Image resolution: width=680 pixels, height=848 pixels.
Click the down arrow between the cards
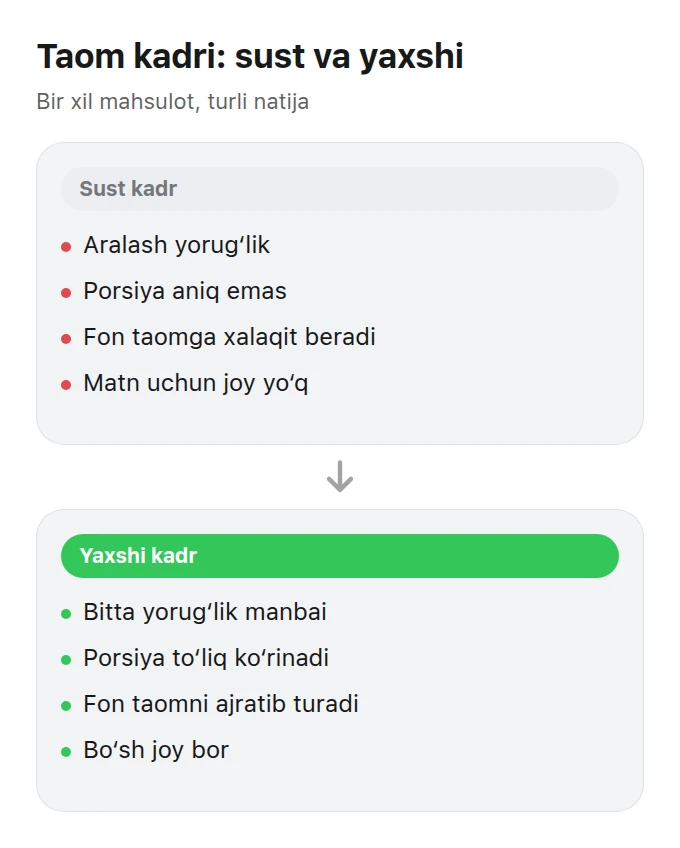[340, 476]
